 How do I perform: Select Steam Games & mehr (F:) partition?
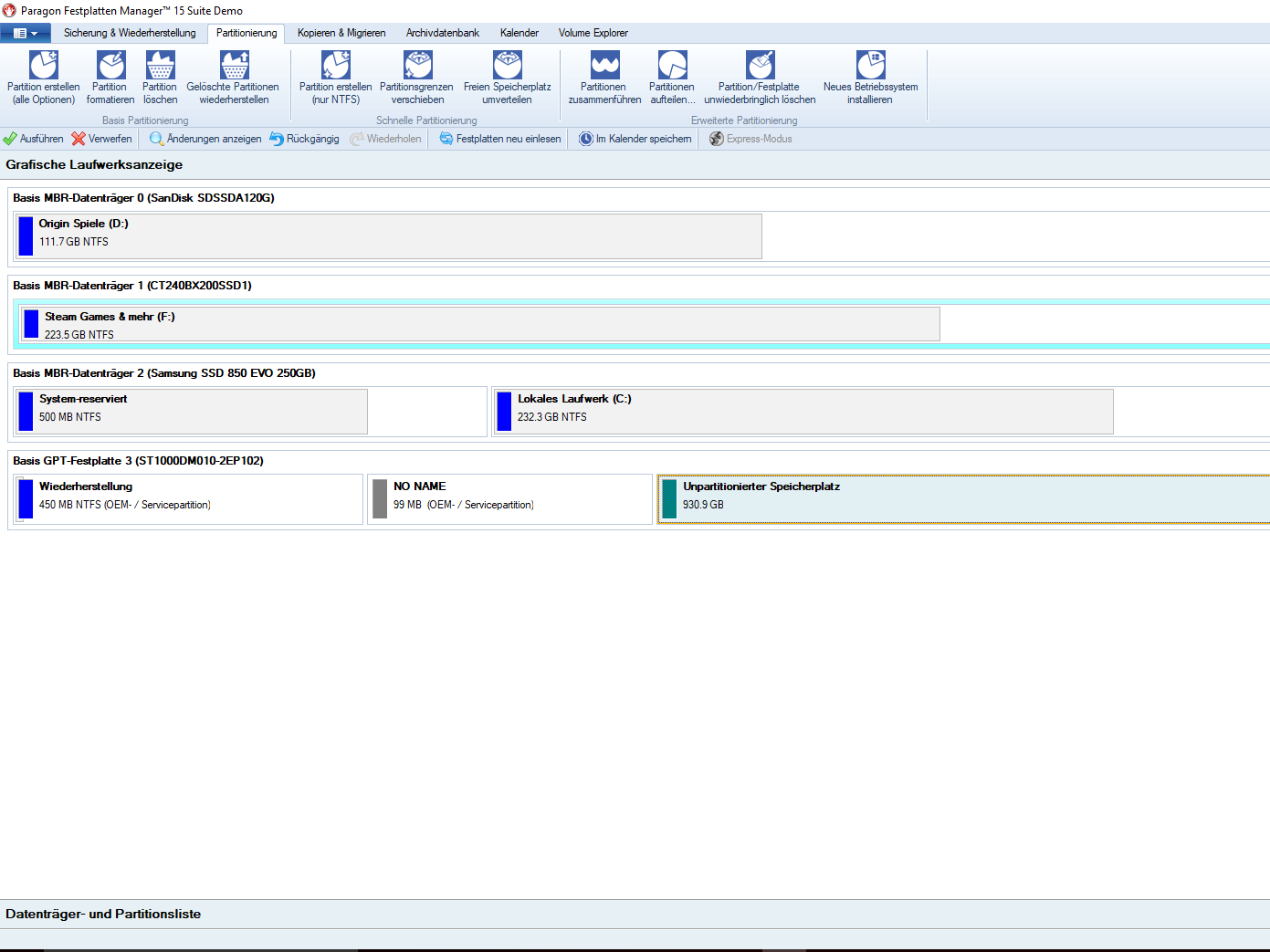(x=480, y=324)
